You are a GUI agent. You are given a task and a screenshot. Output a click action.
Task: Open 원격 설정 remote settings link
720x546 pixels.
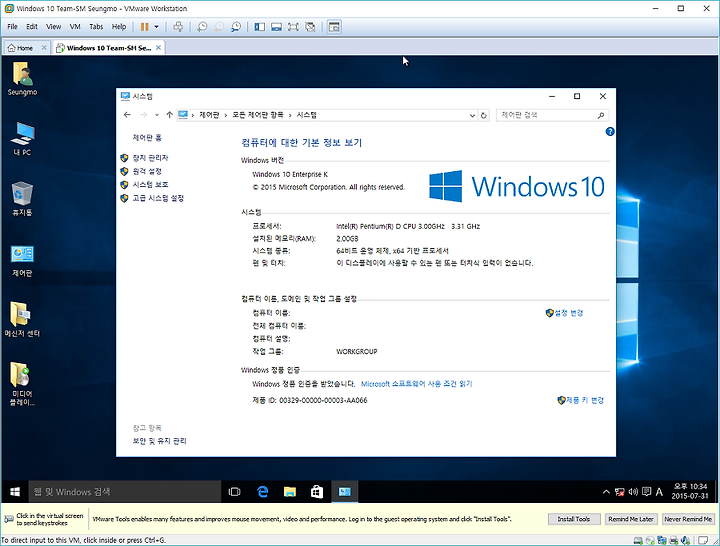pyautogui.click(x=147, y=171)
